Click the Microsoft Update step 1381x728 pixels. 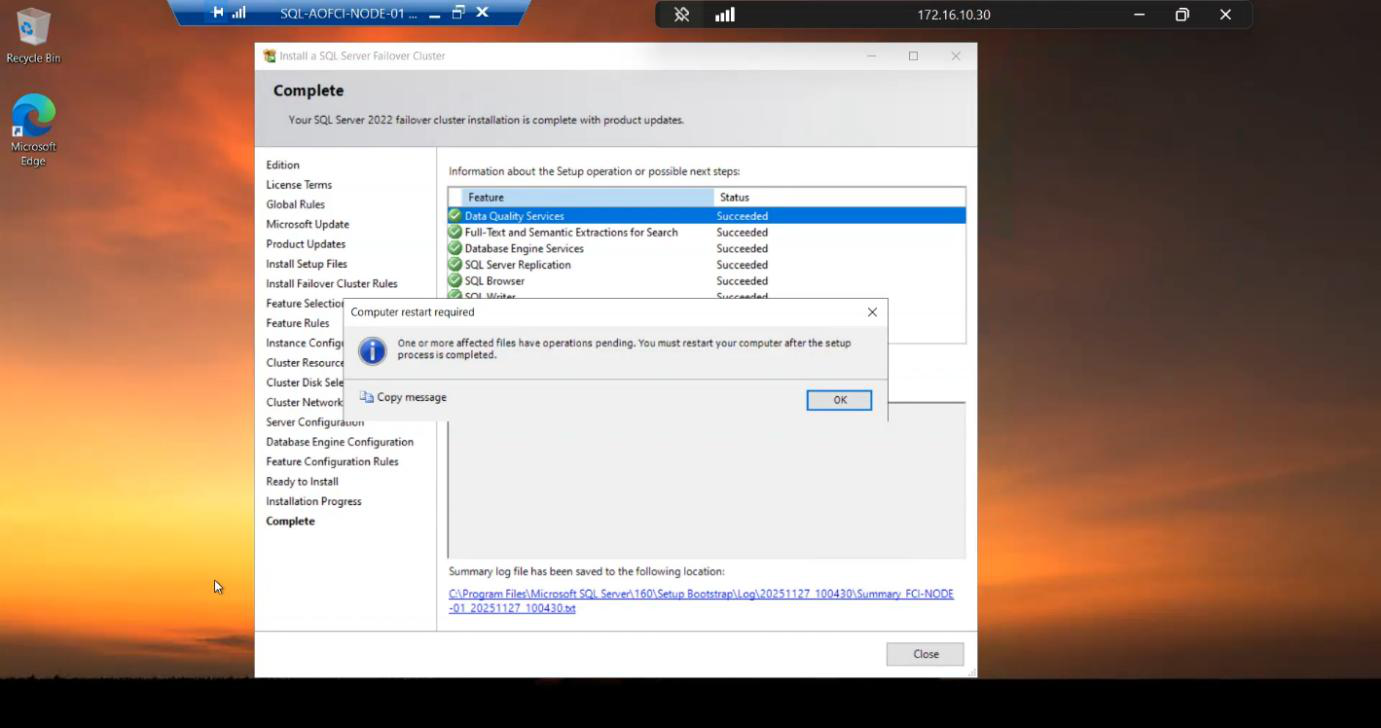click(x=307, y=224)
